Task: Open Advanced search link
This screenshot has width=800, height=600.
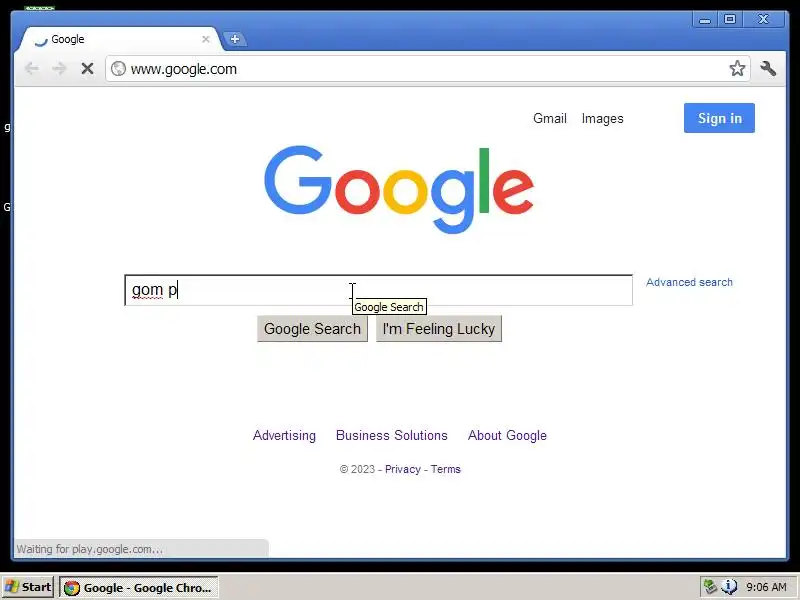Action: point(689,282)
